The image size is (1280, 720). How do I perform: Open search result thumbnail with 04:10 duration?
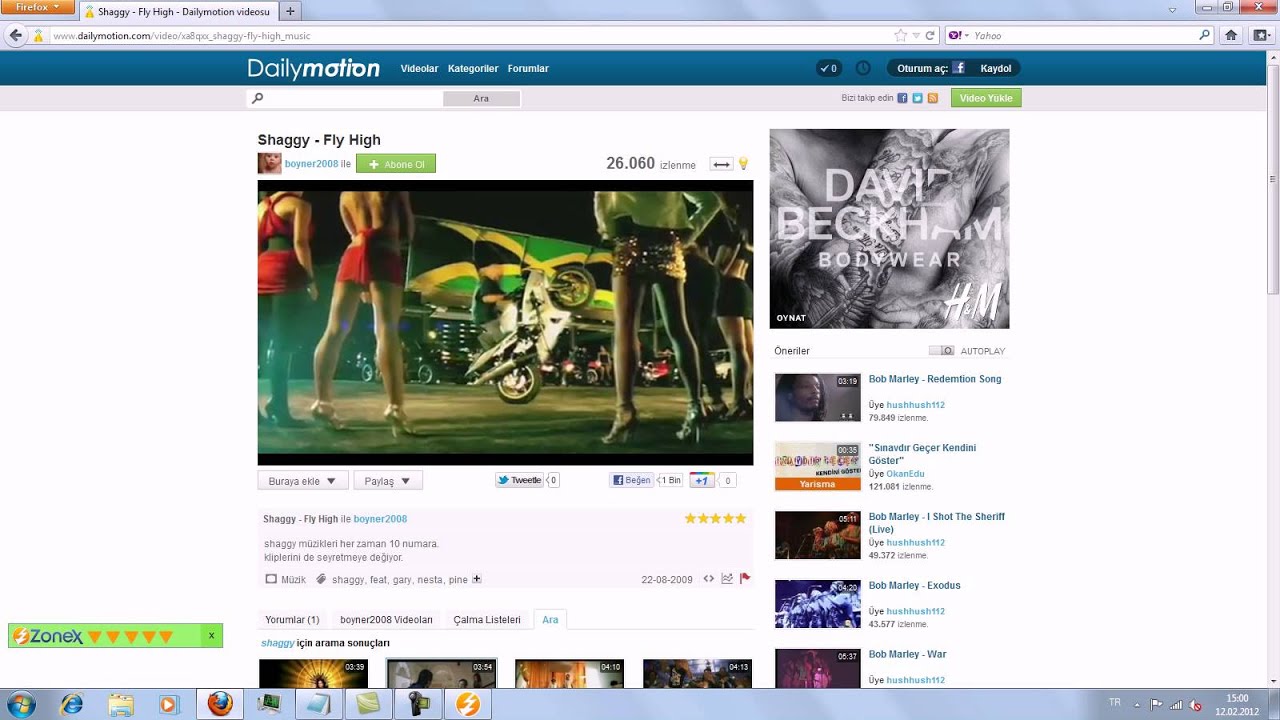click(569, 673)
